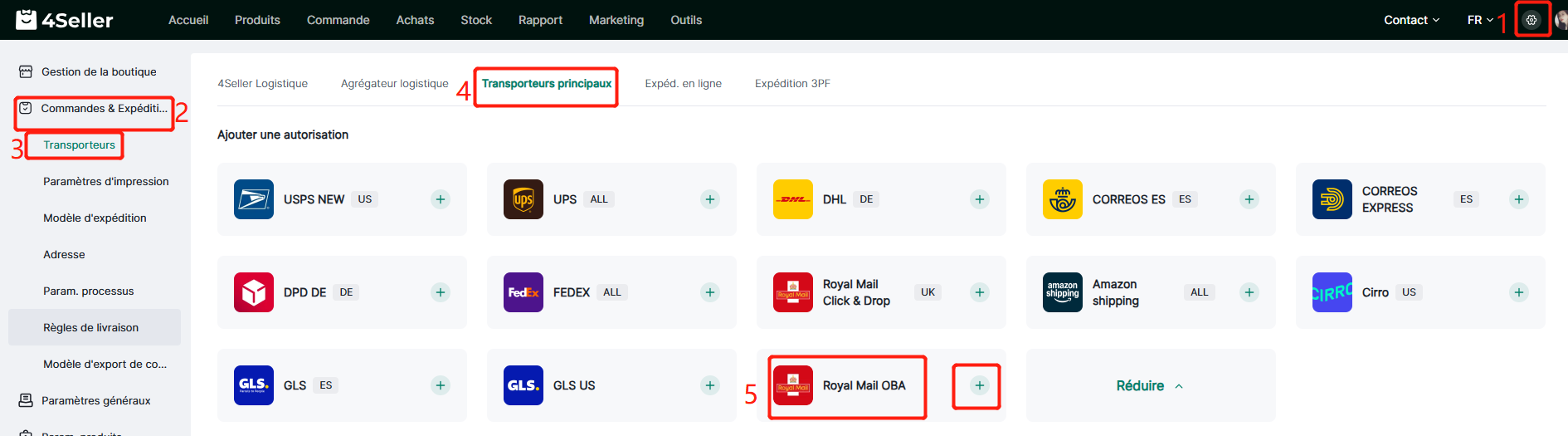
Task: Open the Expédition 3PF tab
Action: [x=791, y=84]
